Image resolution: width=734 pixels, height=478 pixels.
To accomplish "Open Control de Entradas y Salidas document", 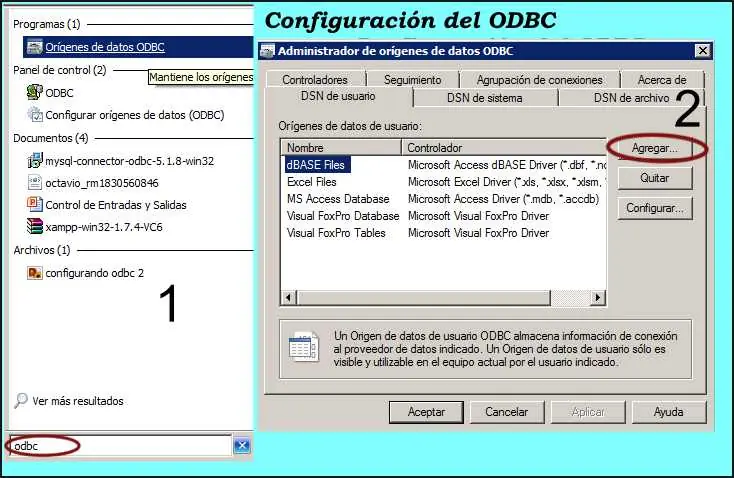I will 116,205.
